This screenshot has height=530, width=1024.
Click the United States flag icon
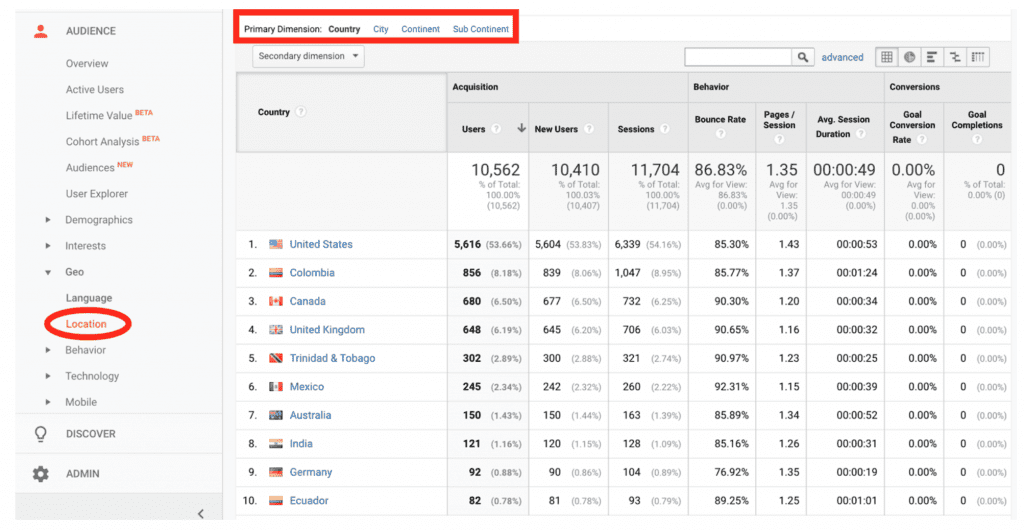pos(276,244)
